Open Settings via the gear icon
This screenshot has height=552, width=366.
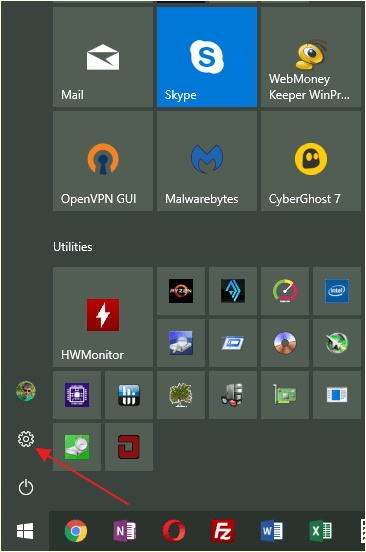(26, 439)
